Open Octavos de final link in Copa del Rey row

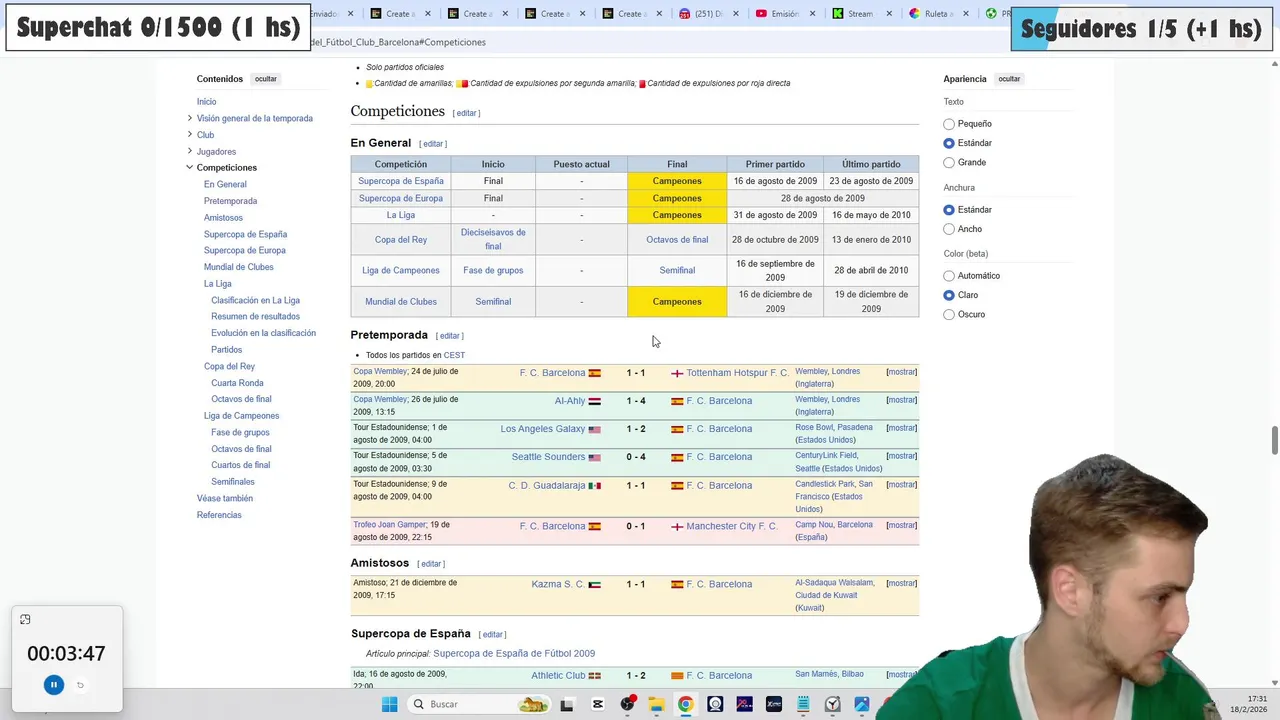pos(677,240)
